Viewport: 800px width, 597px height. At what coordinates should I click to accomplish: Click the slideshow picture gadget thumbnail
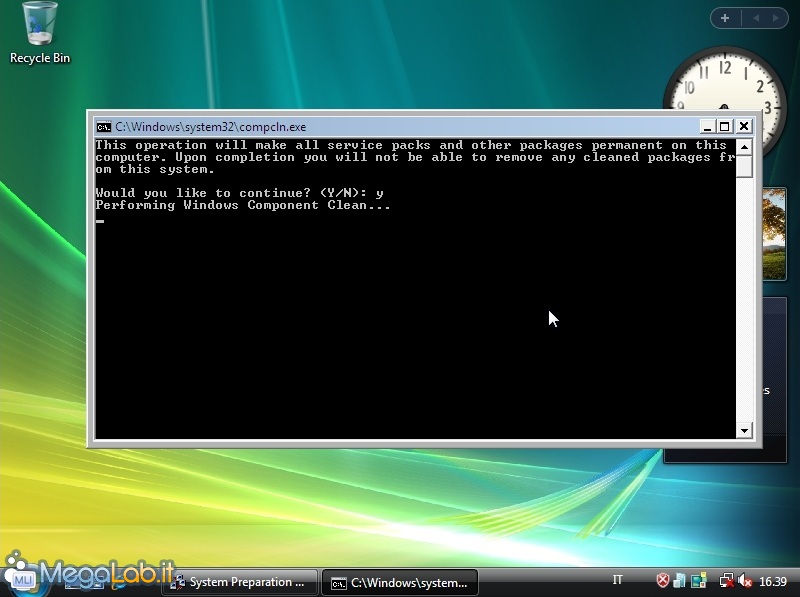tap(774, 234)
